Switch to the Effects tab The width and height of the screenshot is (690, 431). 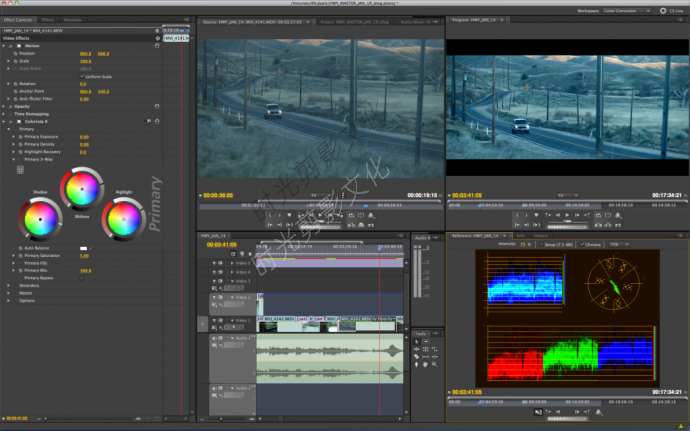point(48,20)
